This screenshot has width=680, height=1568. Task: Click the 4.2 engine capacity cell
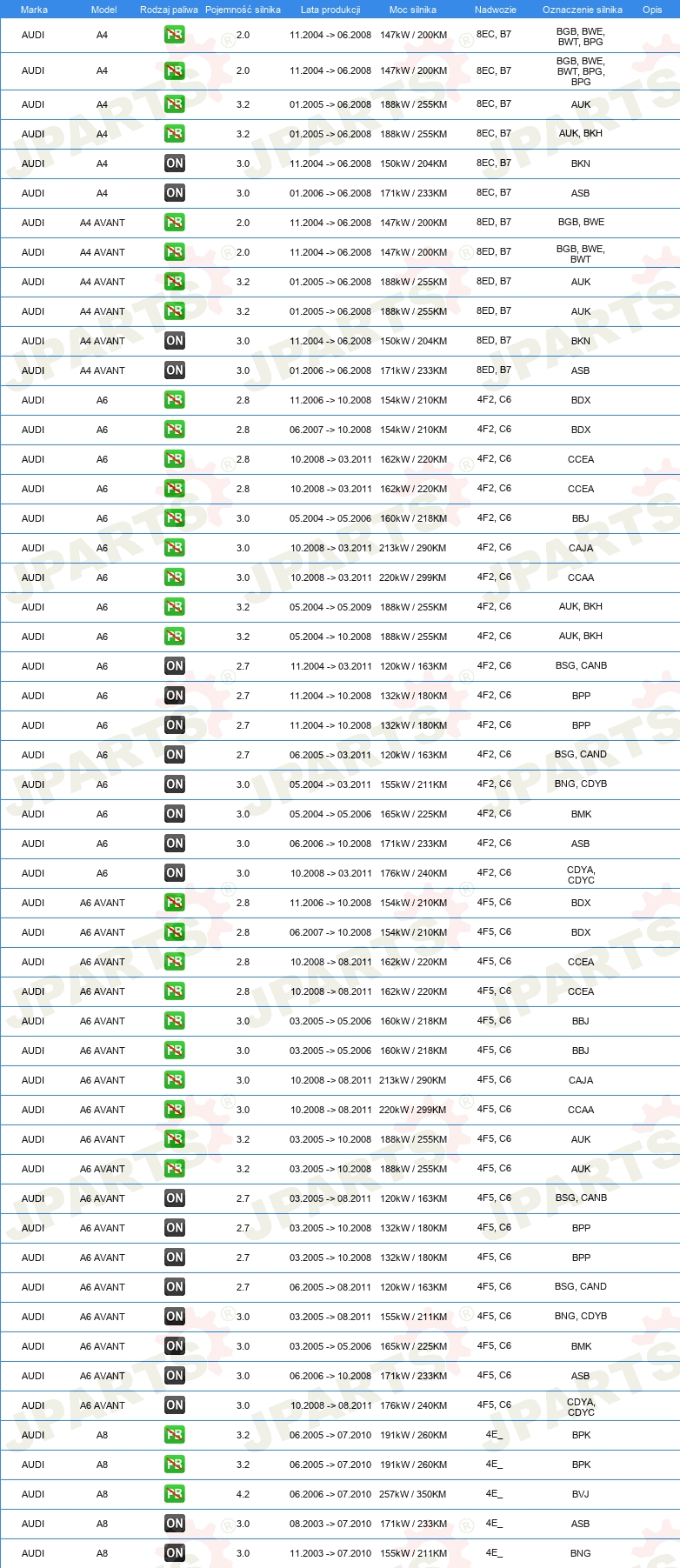point(243,1494)
